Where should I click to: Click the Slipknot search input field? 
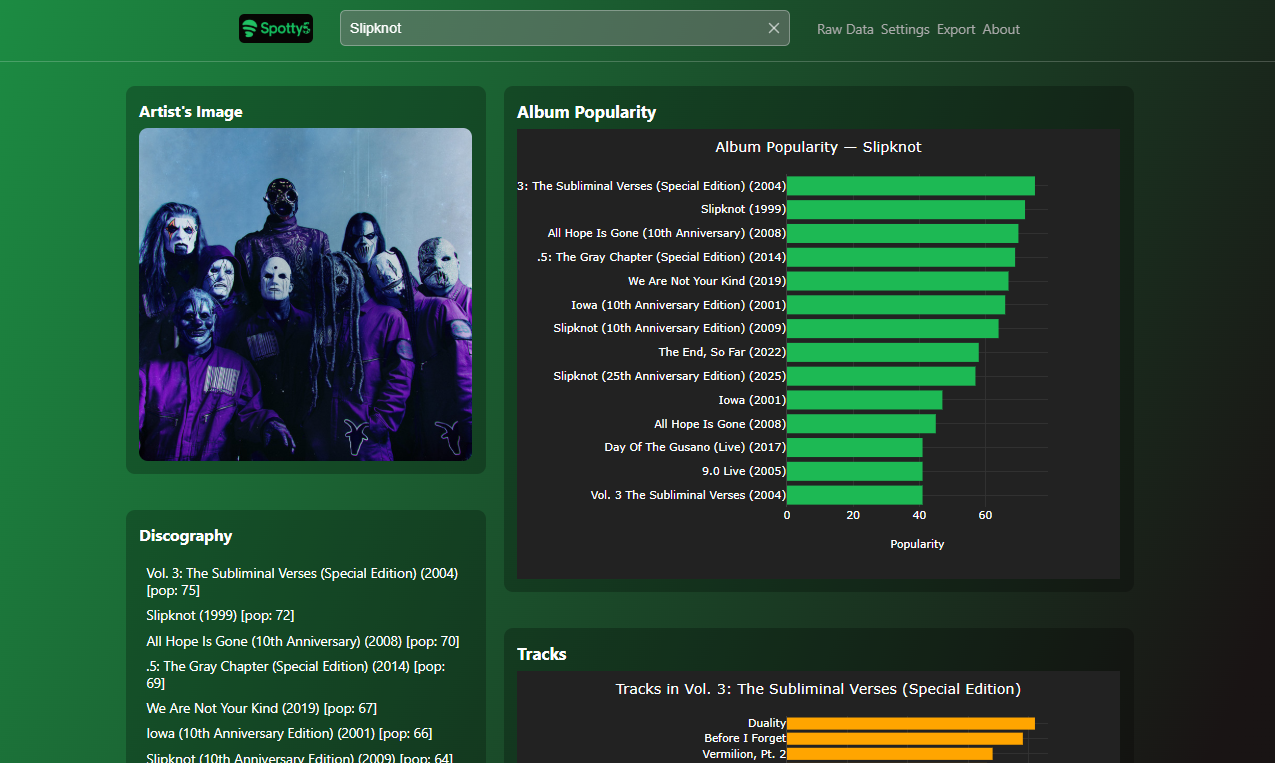pos(564,28)
